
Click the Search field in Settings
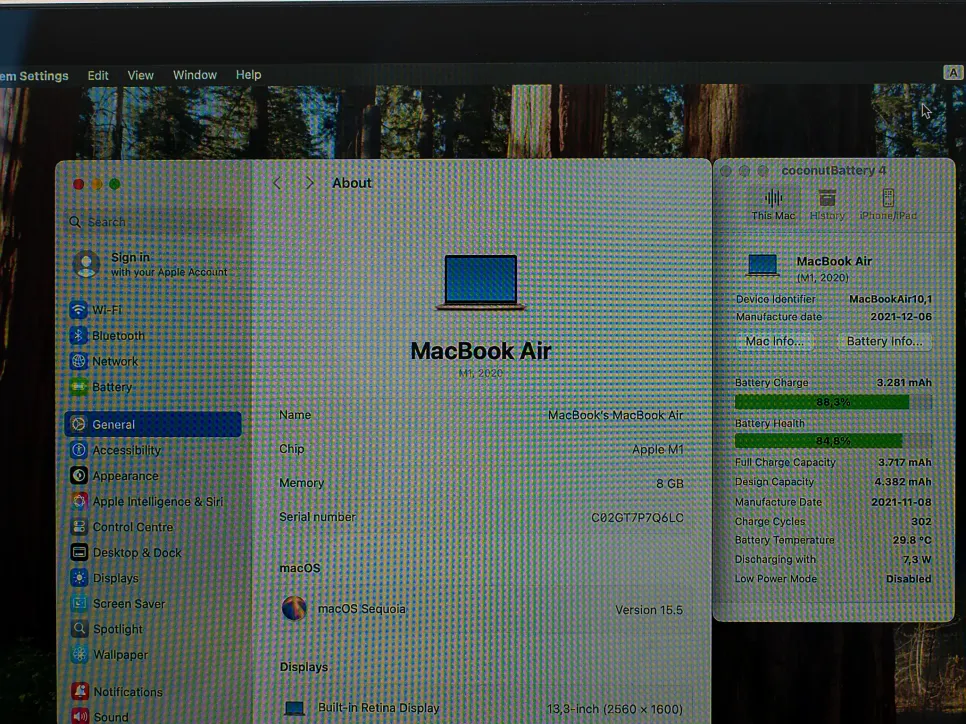154,222
